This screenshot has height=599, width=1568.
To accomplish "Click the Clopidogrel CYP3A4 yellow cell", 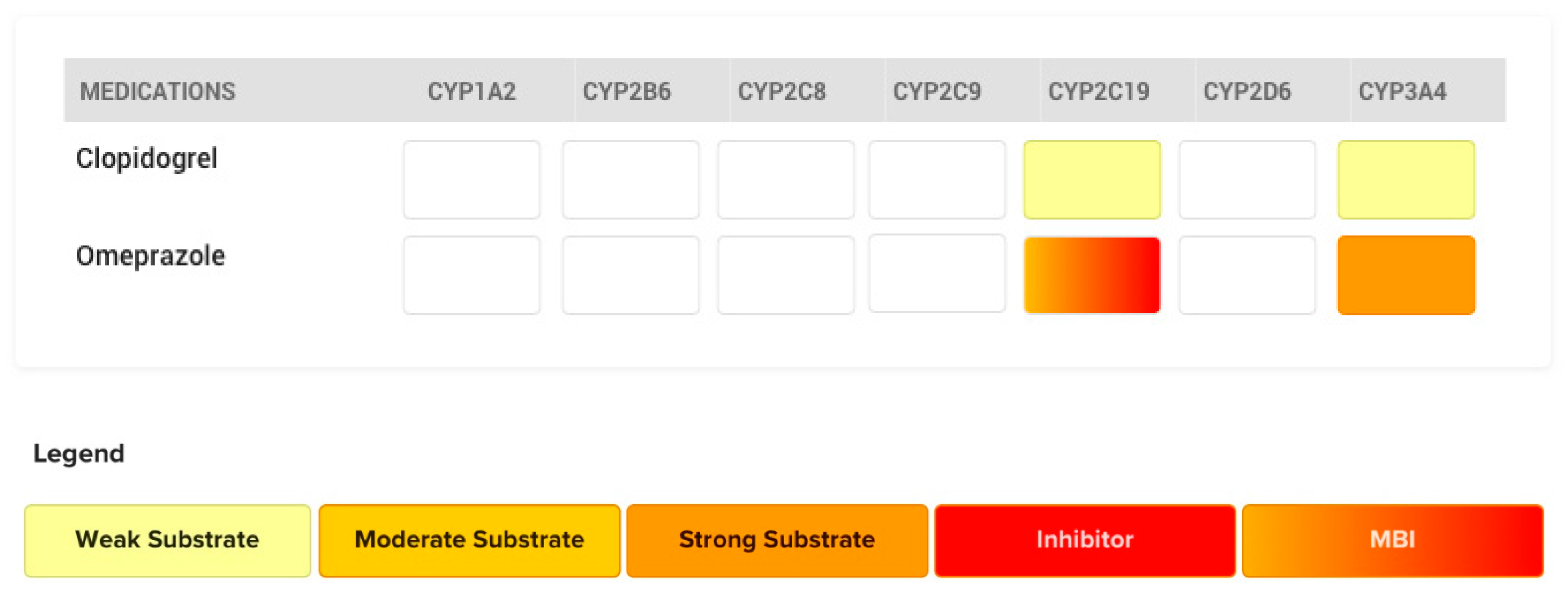I will click(x=1406, y=180).
